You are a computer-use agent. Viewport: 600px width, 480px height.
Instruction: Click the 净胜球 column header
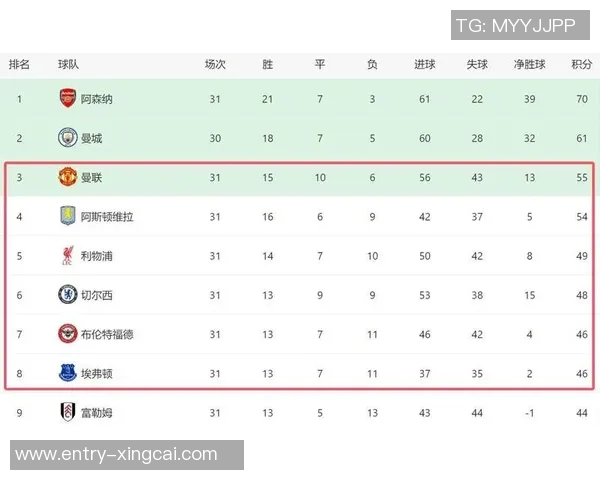[x=529, y=64]
